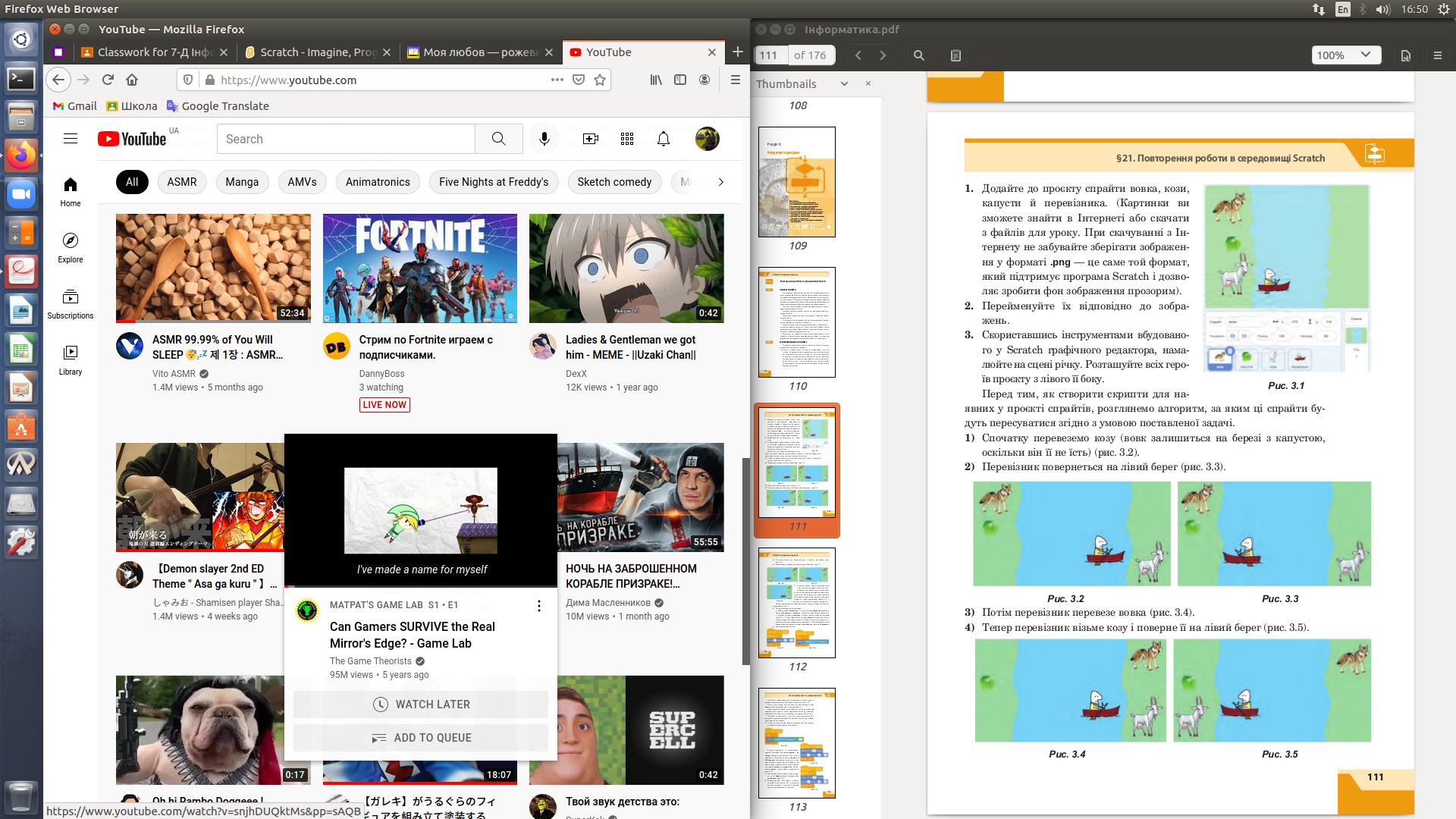Click the browser page vertical scrollbar
This screenshot has width=1456, height=819.
point(745,561)
